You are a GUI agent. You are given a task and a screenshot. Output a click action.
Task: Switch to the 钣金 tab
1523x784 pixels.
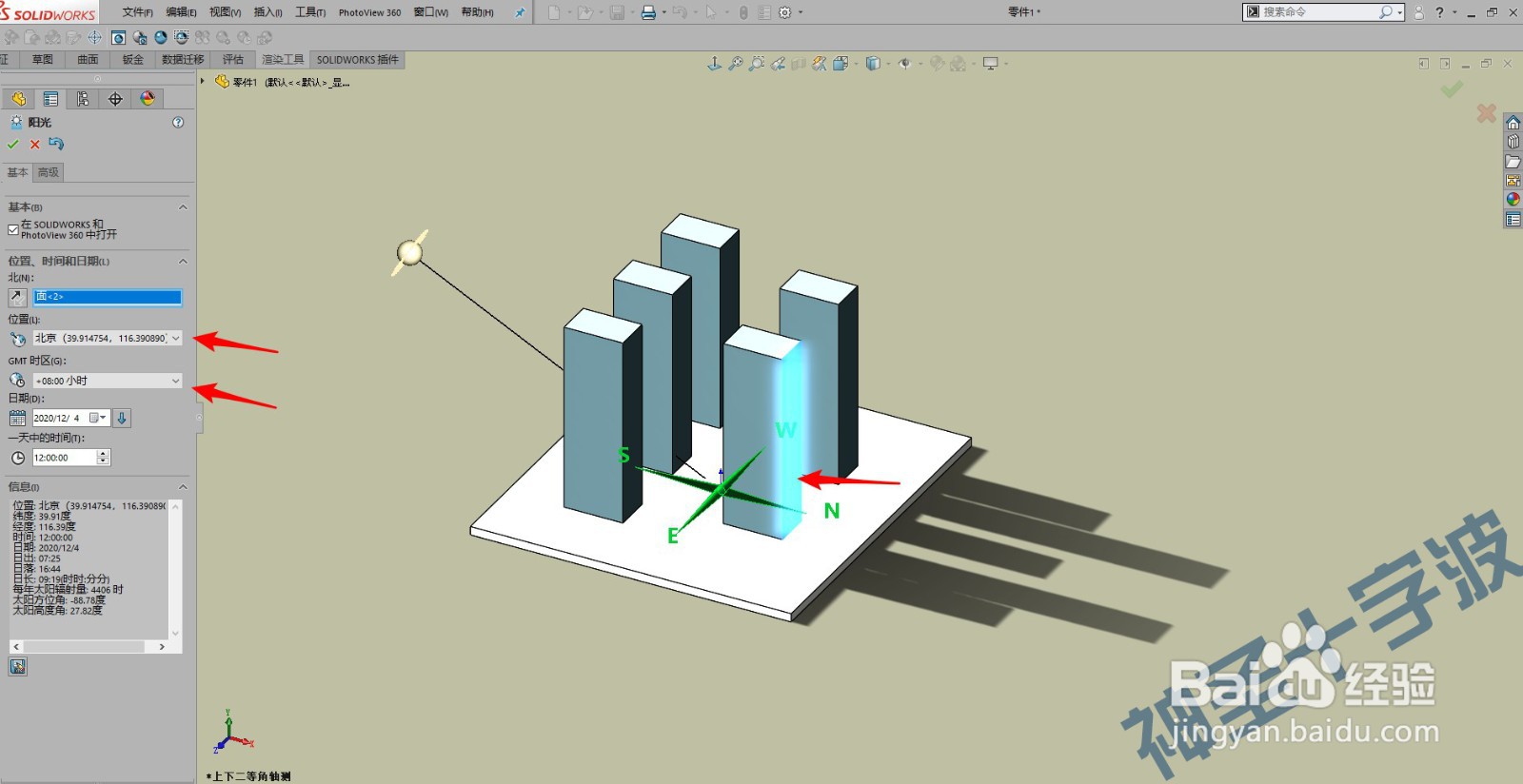(133, 60)
